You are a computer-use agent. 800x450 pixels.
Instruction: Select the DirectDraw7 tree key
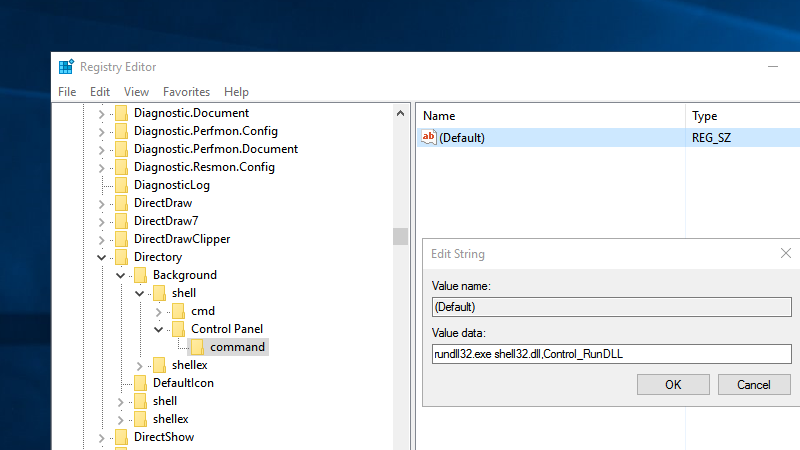(166, 221)
